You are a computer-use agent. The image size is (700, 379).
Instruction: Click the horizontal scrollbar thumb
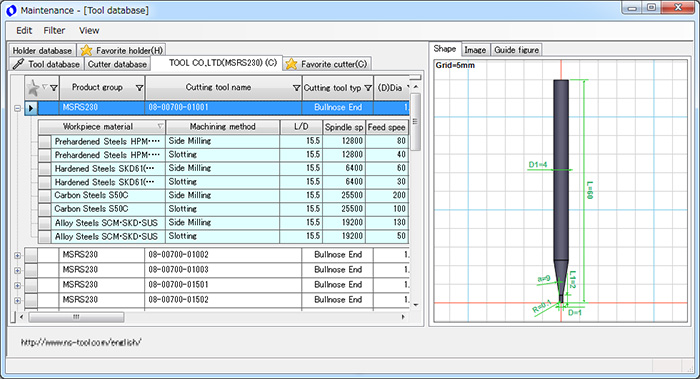[x=76, y=317]
